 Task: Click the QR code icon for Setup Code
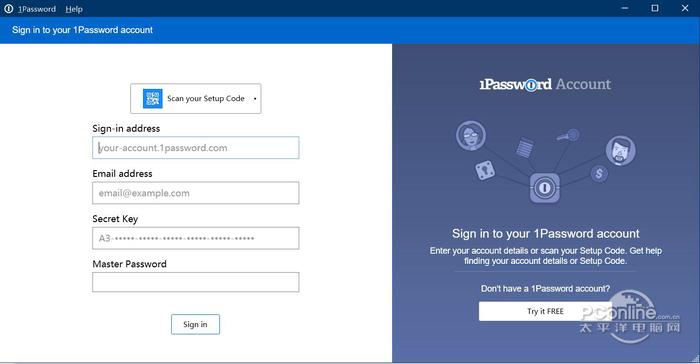pos(152,98)
